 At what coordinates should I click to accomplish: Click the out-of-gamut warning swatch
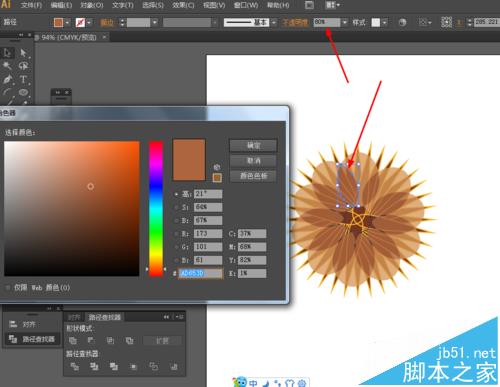pyautogui.click(x=217, y=177)
